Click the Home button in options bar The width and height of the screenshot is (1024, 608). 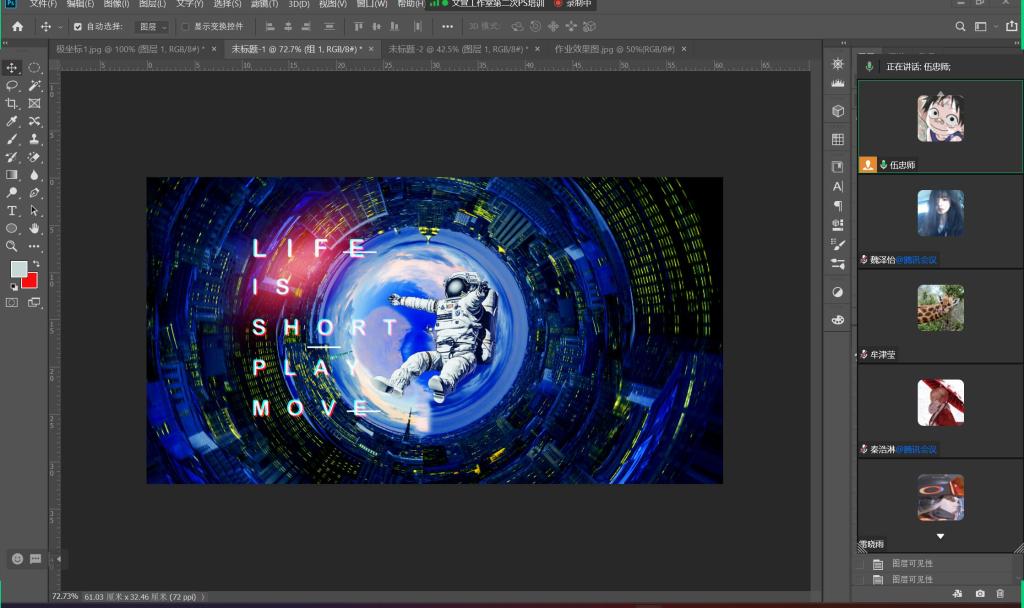(17, 27)
